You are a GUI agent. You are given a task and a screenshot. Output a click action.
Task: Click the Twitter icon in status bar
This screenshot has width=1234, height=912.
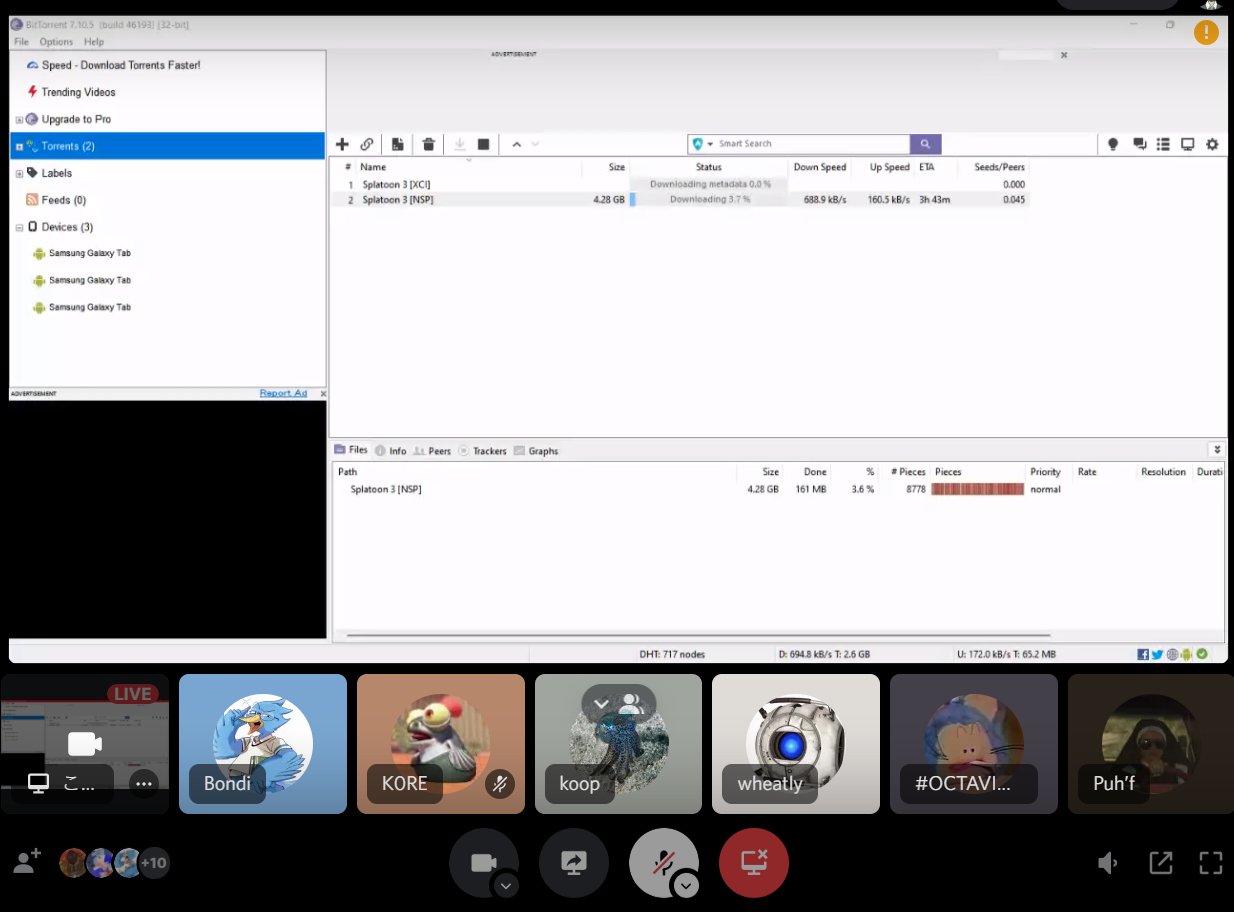[x=1157, y=654]
